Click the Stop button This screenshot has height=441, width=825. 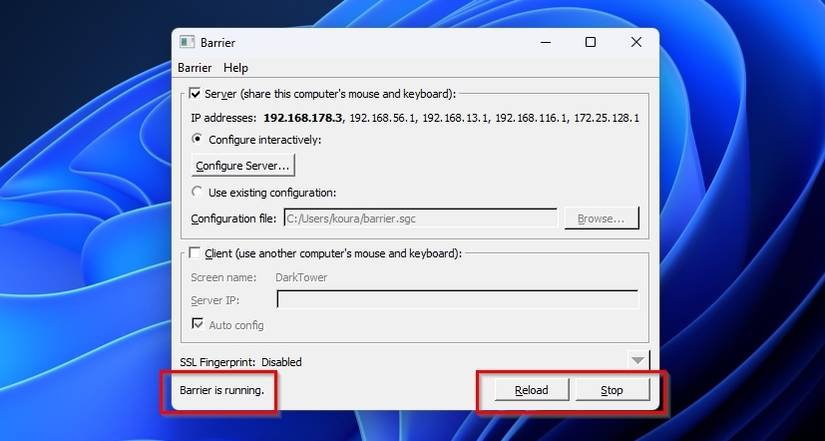pos(612,390)
